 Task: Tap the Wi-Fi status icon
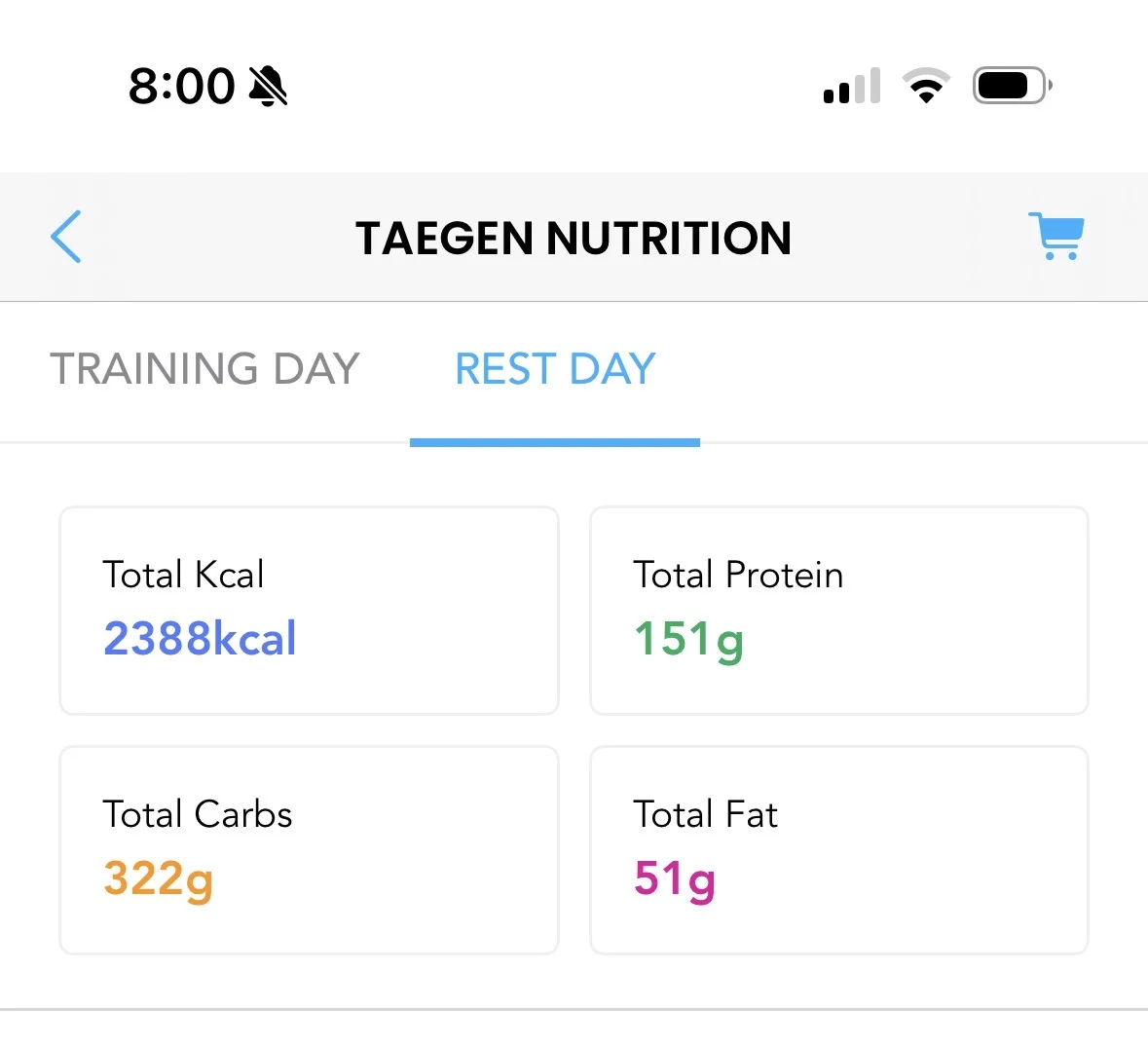(x=926, y=86)
